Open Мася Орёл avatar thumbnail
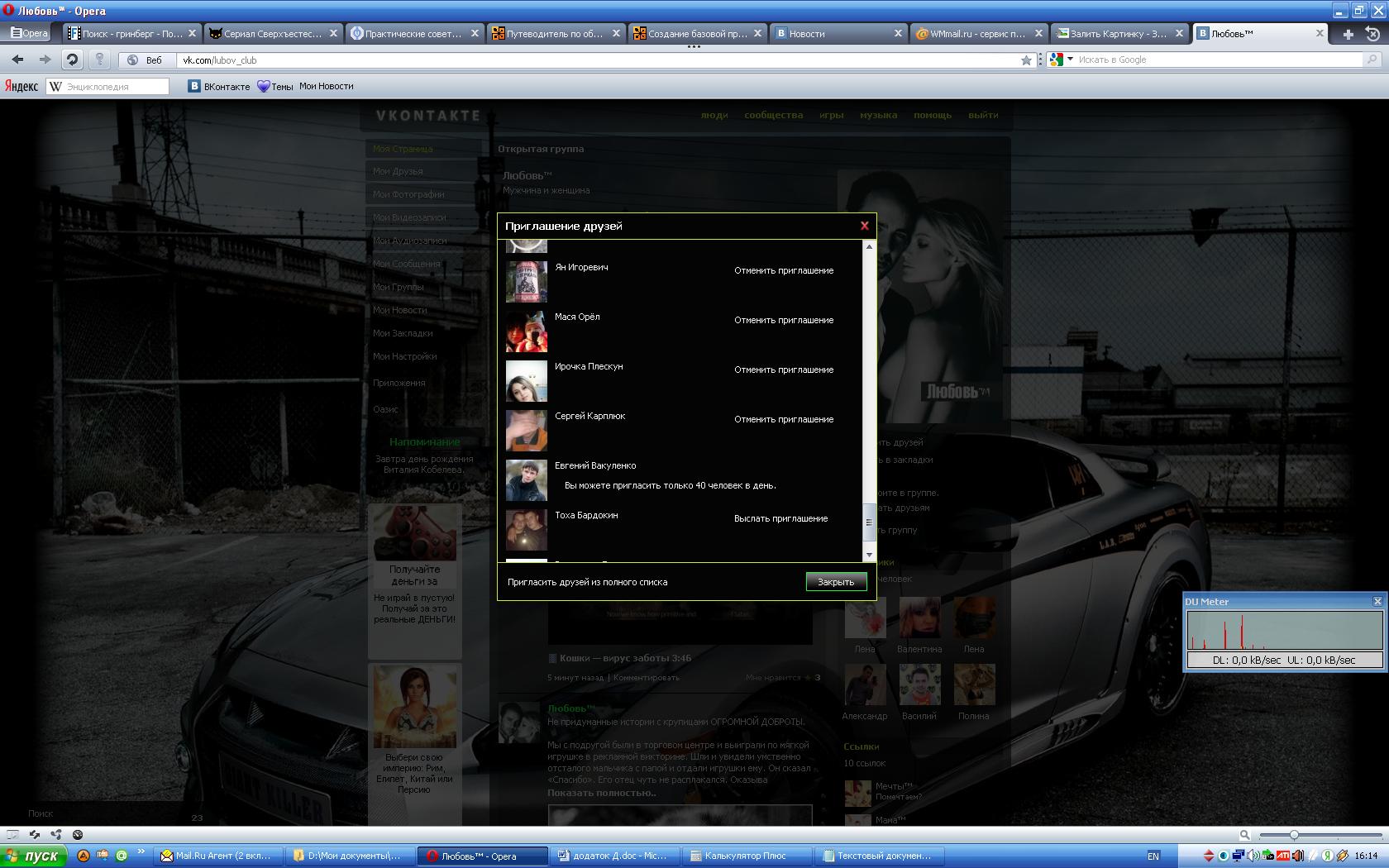 [x=527, y=331]
